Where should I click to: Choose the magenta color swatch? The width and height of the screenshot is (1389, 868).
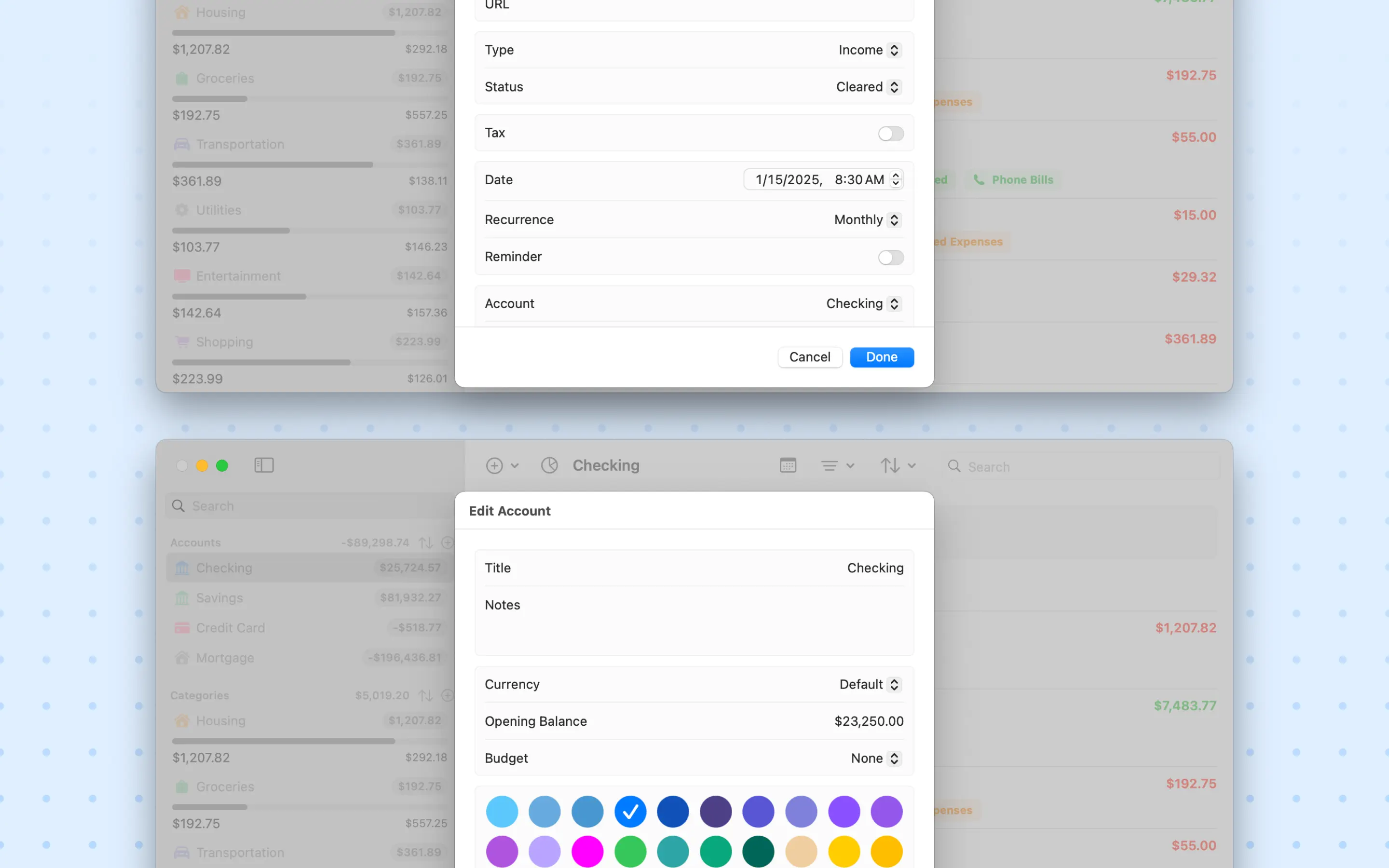(x=587, y=851)
